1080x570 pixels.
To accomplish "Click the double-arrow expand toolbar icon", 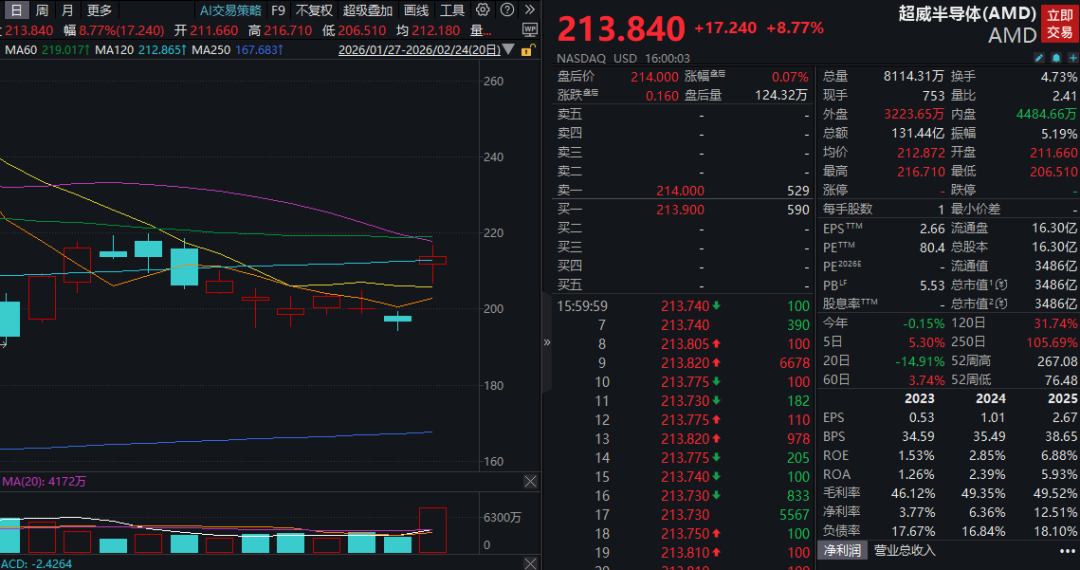I will (x=529, y=10).
